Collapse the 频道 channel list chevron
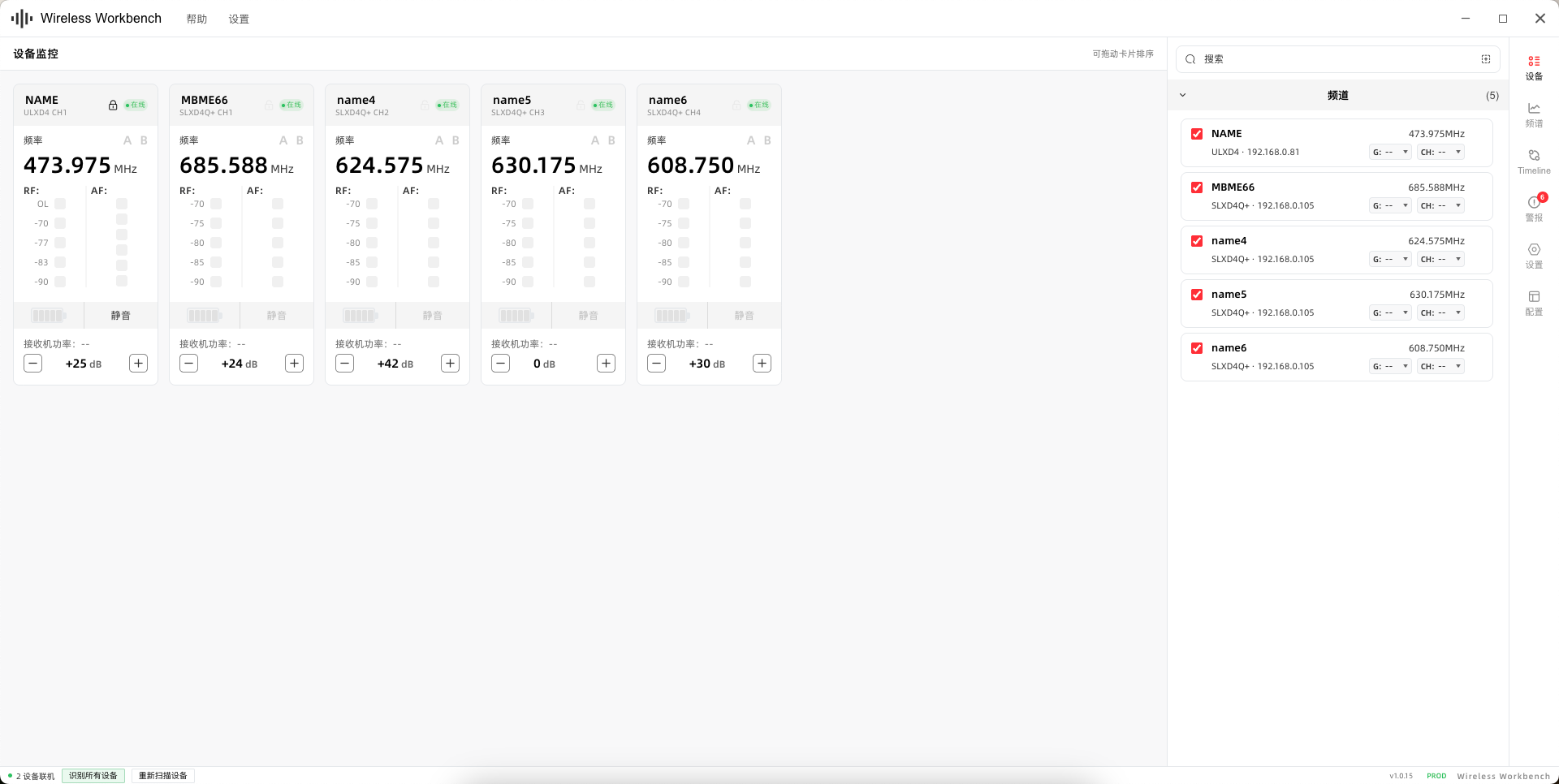Viewport: 1559px width, 784px height. [1182, 95]
